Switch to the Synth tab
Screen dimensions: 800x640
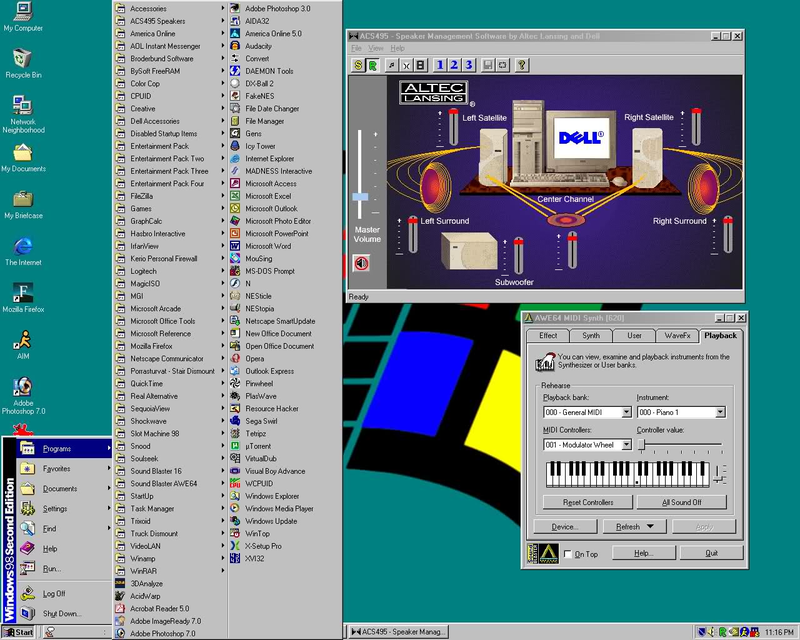coord(591,335)
